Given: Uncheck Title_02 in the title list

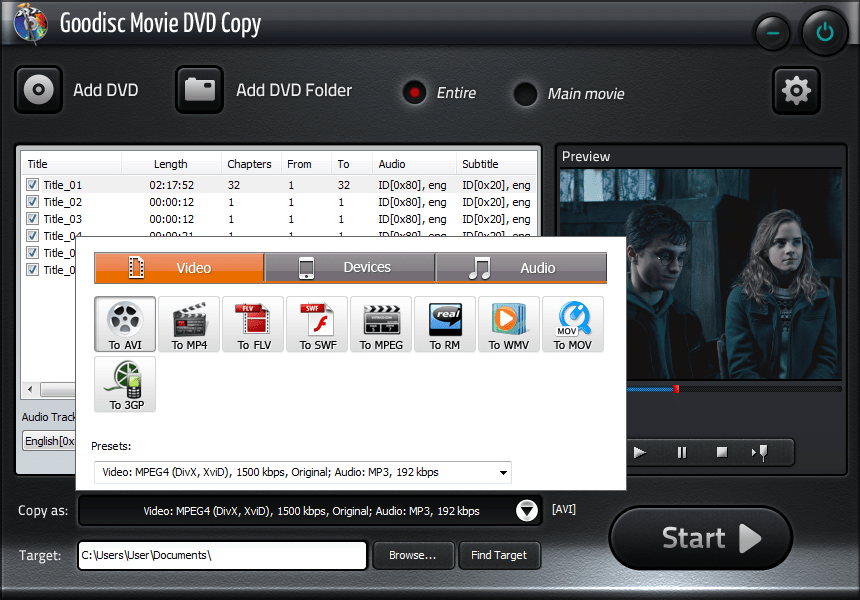Looking at the screenshot, I should pos(33,201).
